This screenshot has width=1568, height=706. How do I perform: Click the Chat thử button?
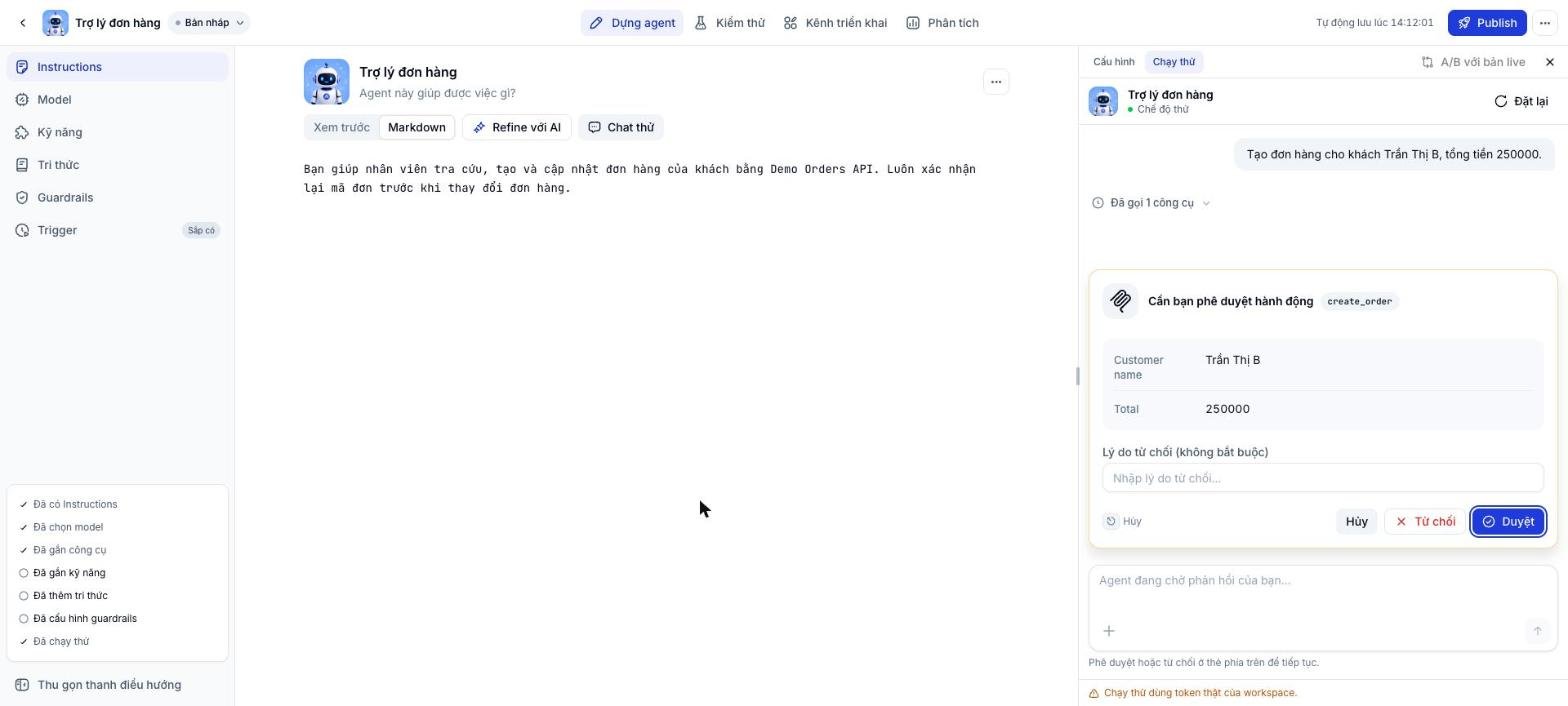(621, 127)
